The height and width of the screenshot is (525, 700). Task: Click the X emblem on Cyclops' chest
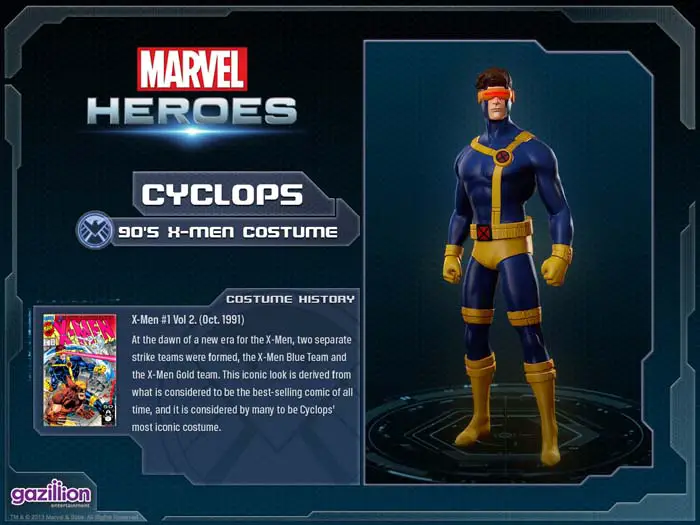point(502,156)
